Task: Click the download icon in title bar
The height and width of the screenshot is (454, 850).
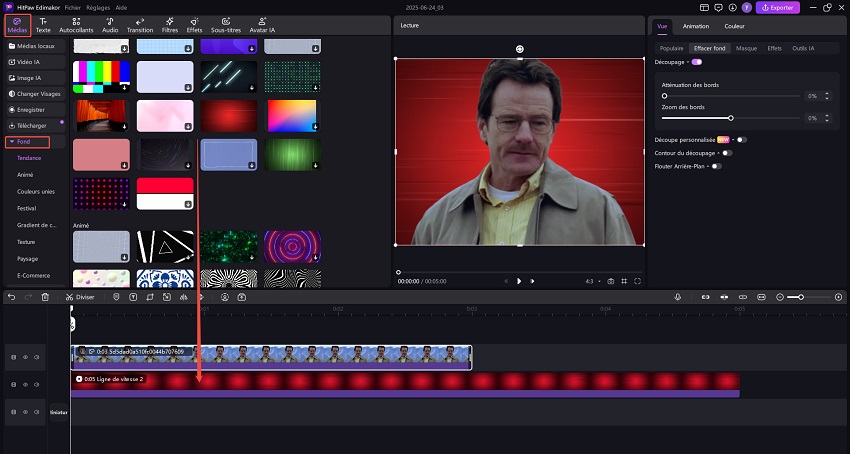Action: point(732,8)
